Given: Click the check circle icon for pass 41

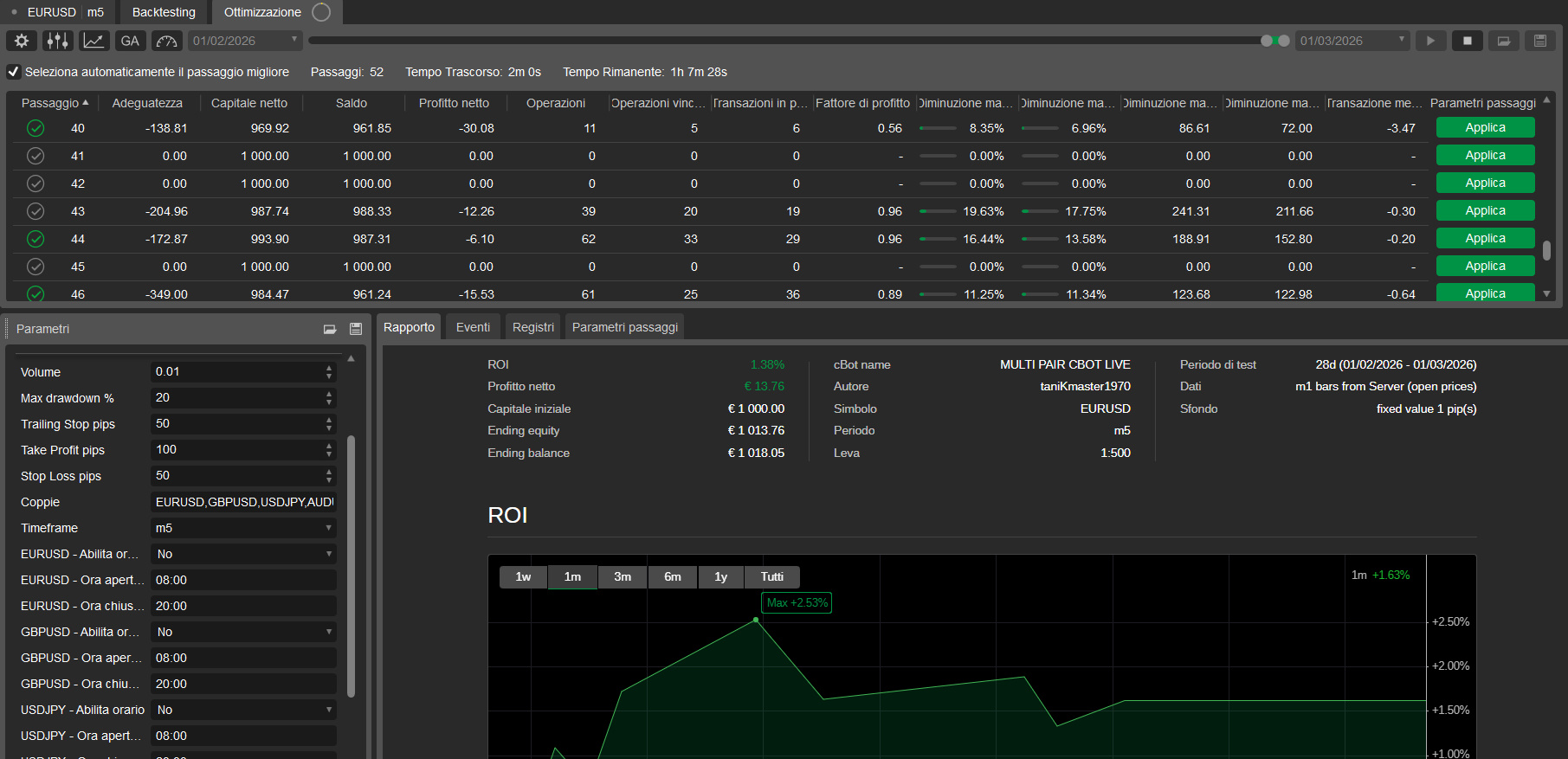Looking at the screenshot, I should tap(35, 156).
